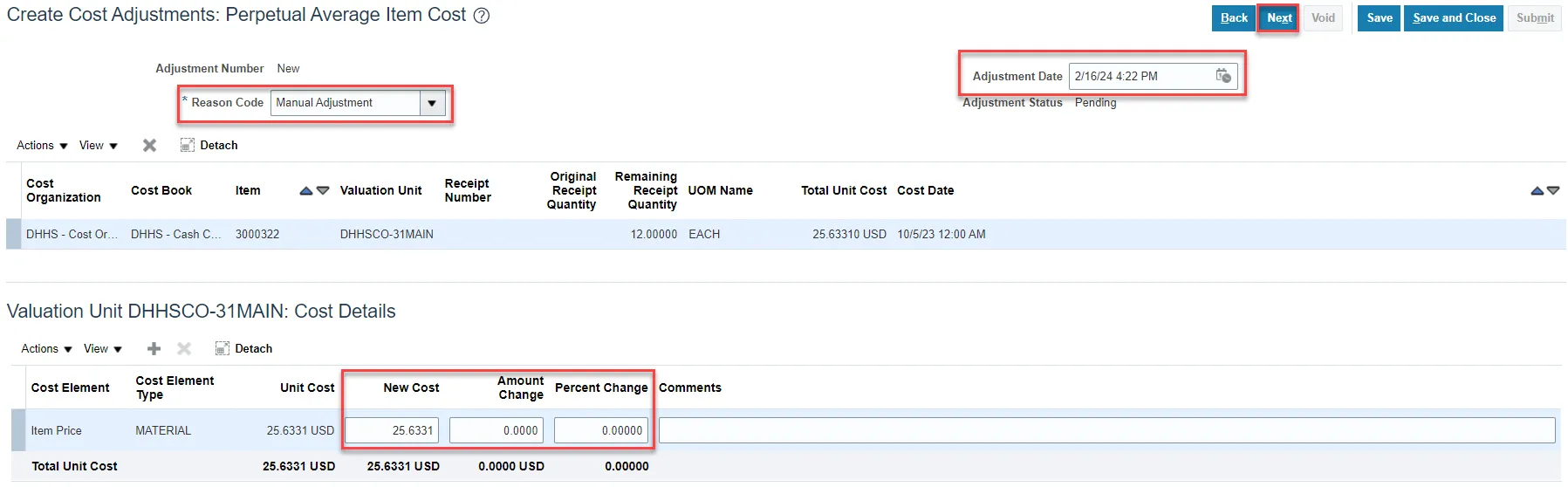
Task: Click the Comments column header
Action: pos(689,388)
